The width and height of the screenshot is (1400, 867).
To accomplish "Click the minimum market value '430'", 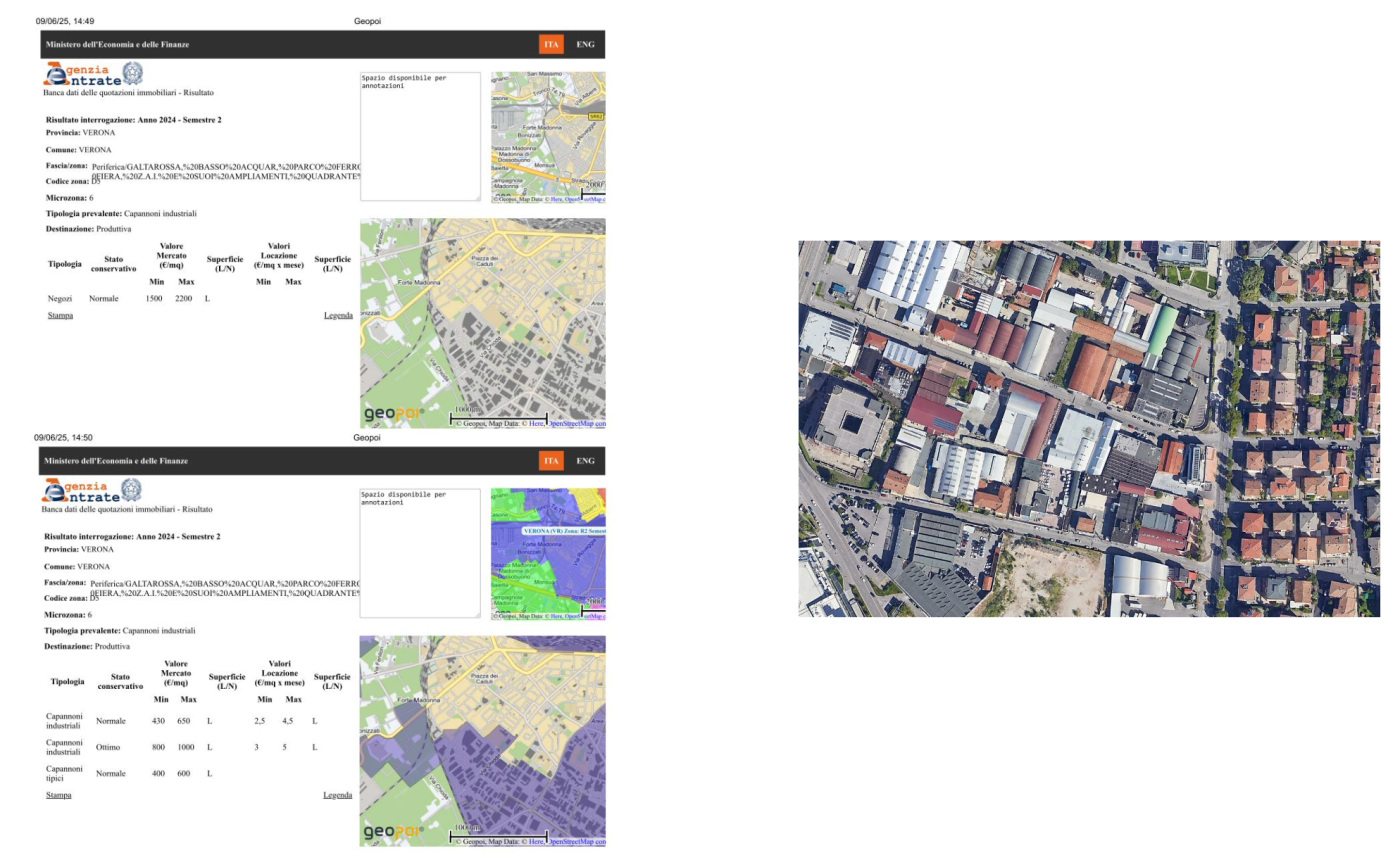I will [x=158, y=721].
